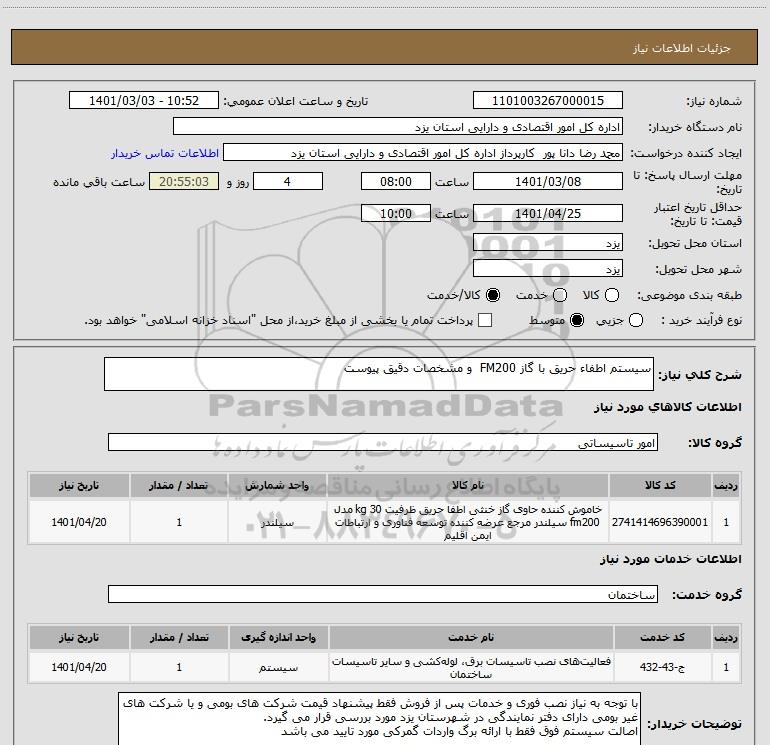Click the service unit cell سیستم
770x745 pixels.
[x=278, y=667]
